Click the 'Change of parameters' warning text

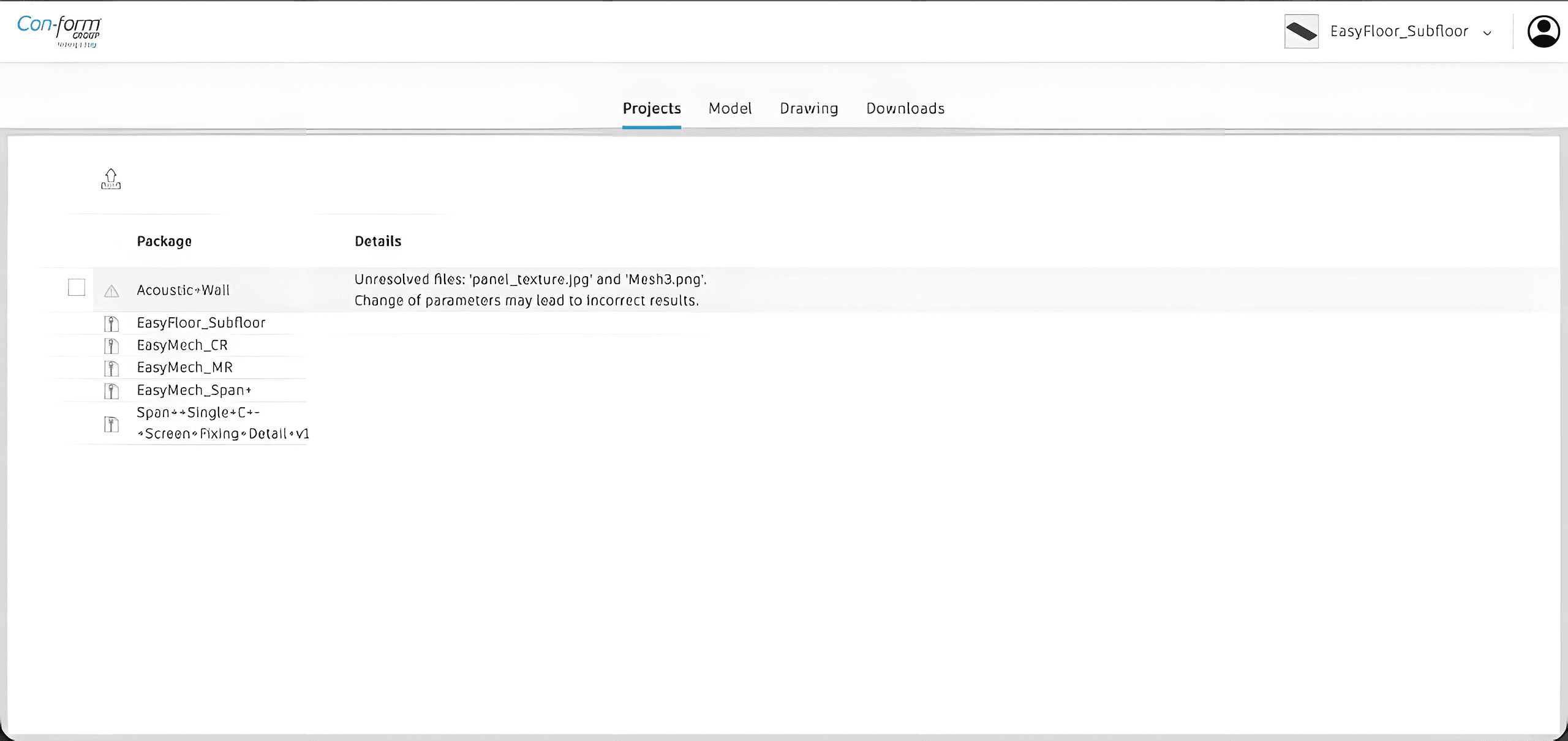coord(527,301)
